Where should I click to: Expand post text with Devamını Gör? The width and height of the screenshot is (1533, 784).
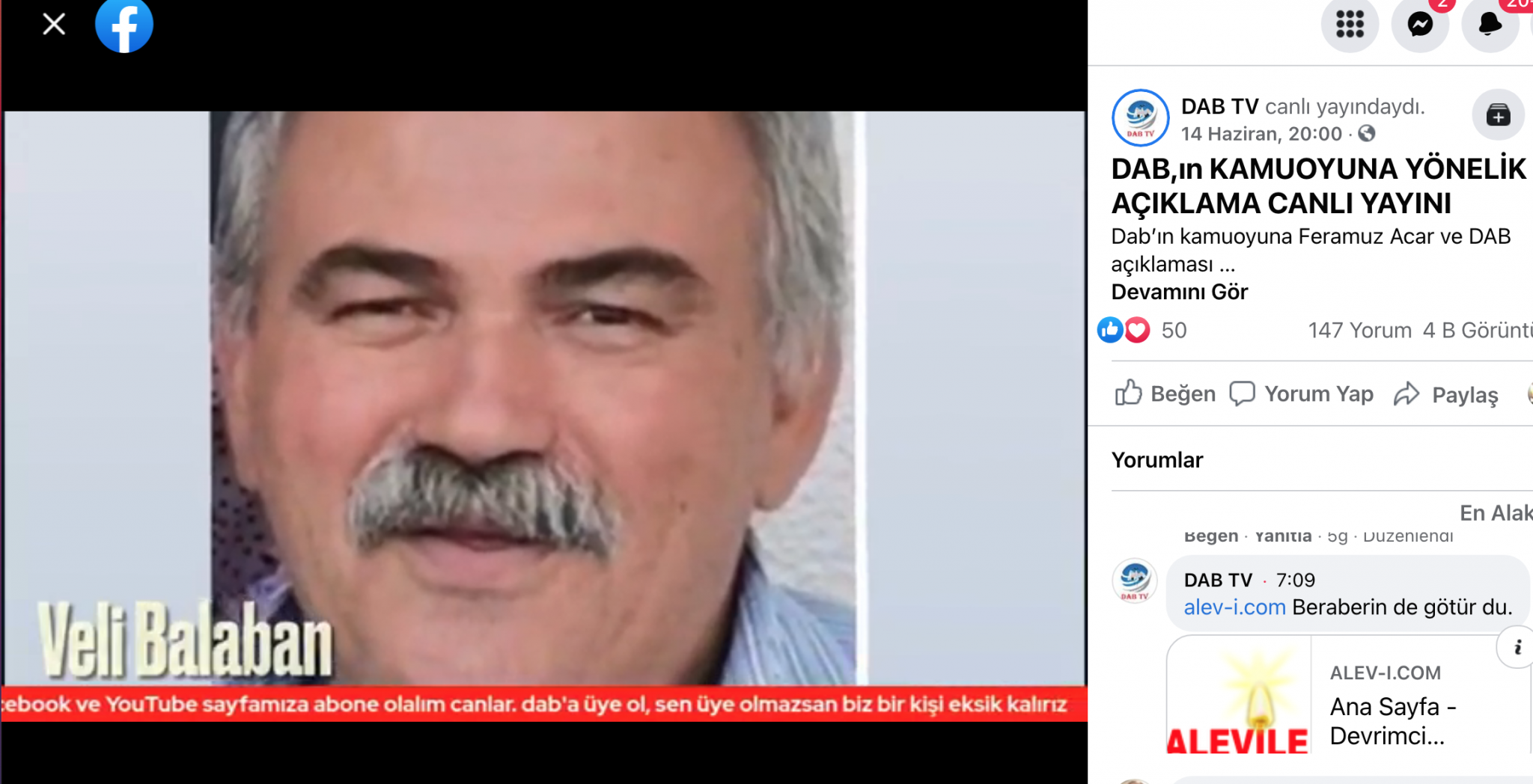tap(1179, 292)
